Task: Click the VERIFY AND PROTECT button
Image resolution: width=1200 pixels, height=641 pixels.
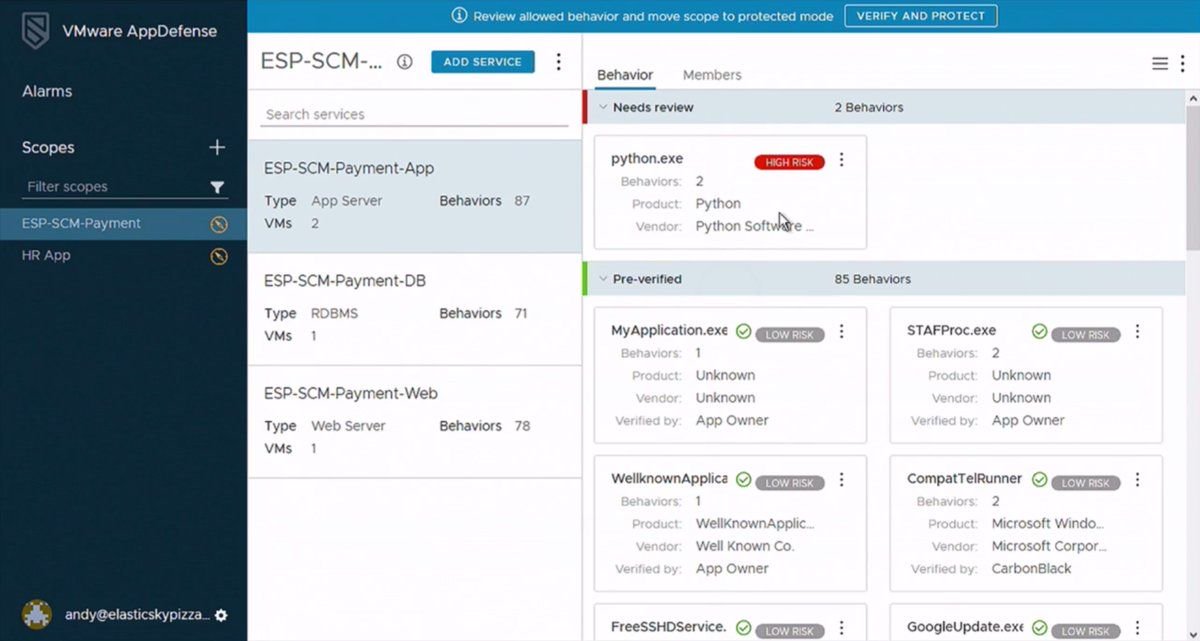Action: tap(921, 16)
